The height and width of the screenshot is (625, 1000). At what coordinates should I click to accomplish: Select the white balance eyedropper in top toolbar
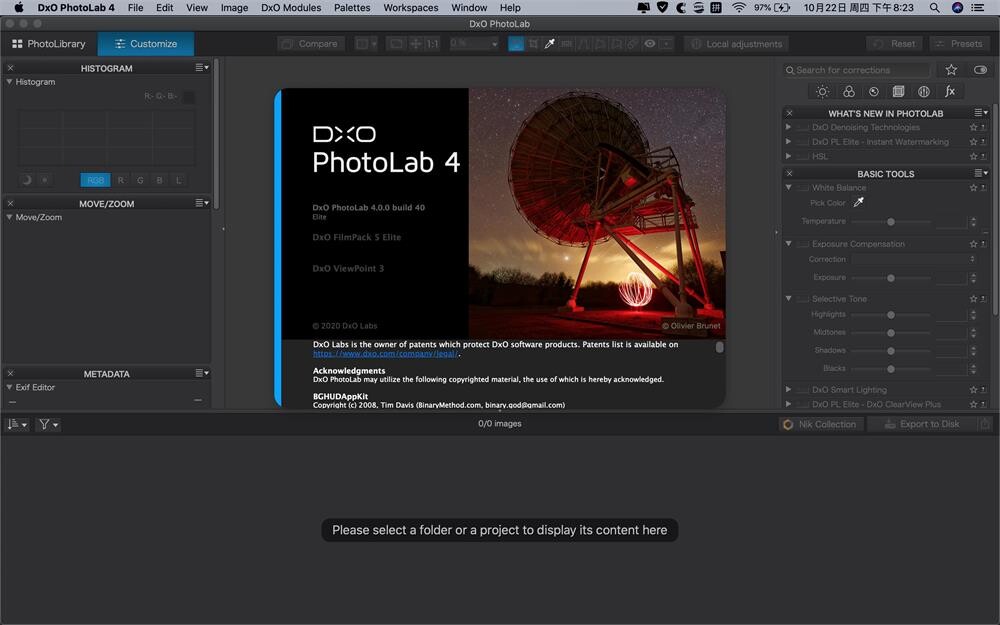click(549, 44)
